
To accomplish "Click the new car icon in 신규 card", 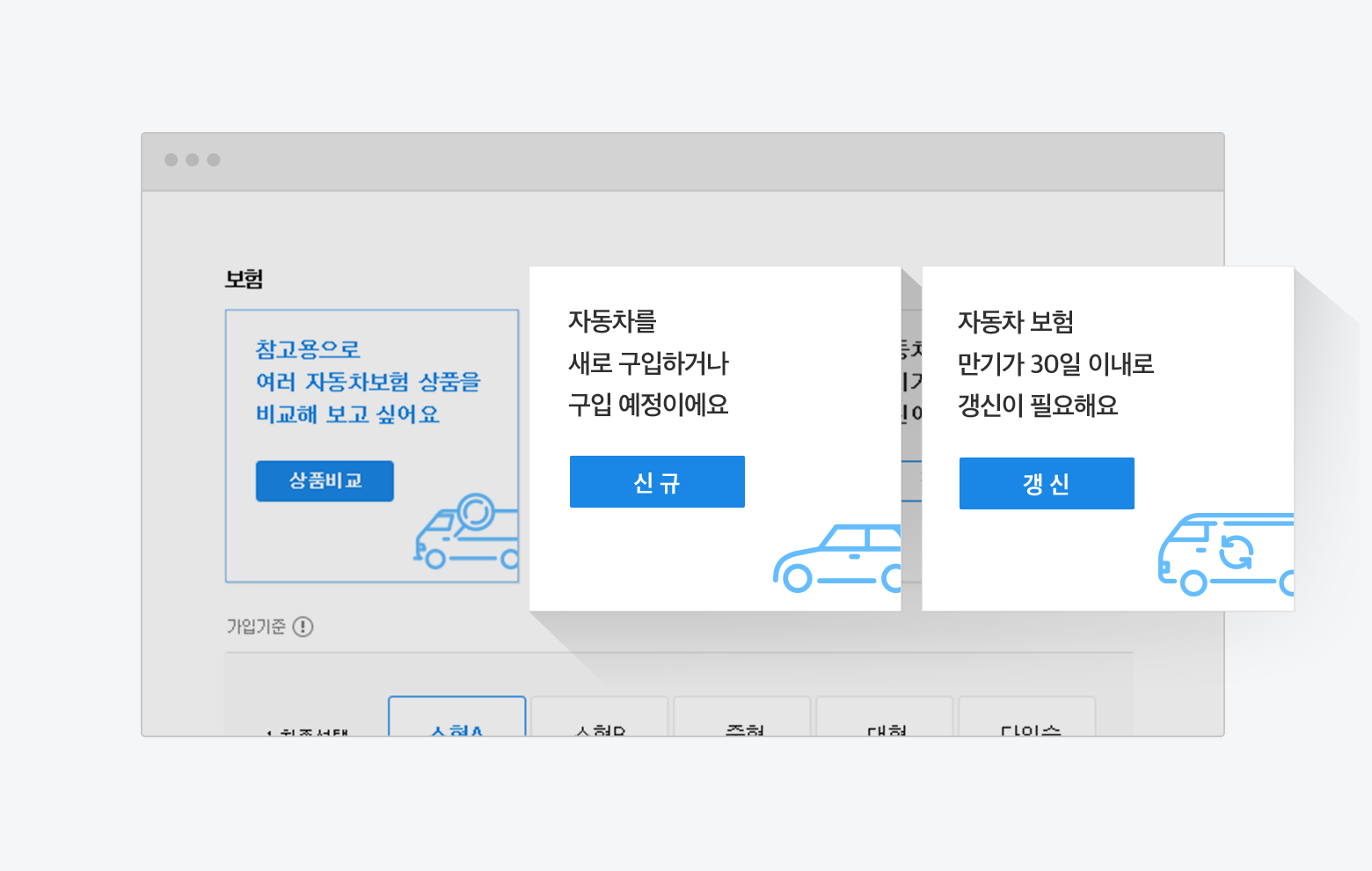I will (837, 558).
